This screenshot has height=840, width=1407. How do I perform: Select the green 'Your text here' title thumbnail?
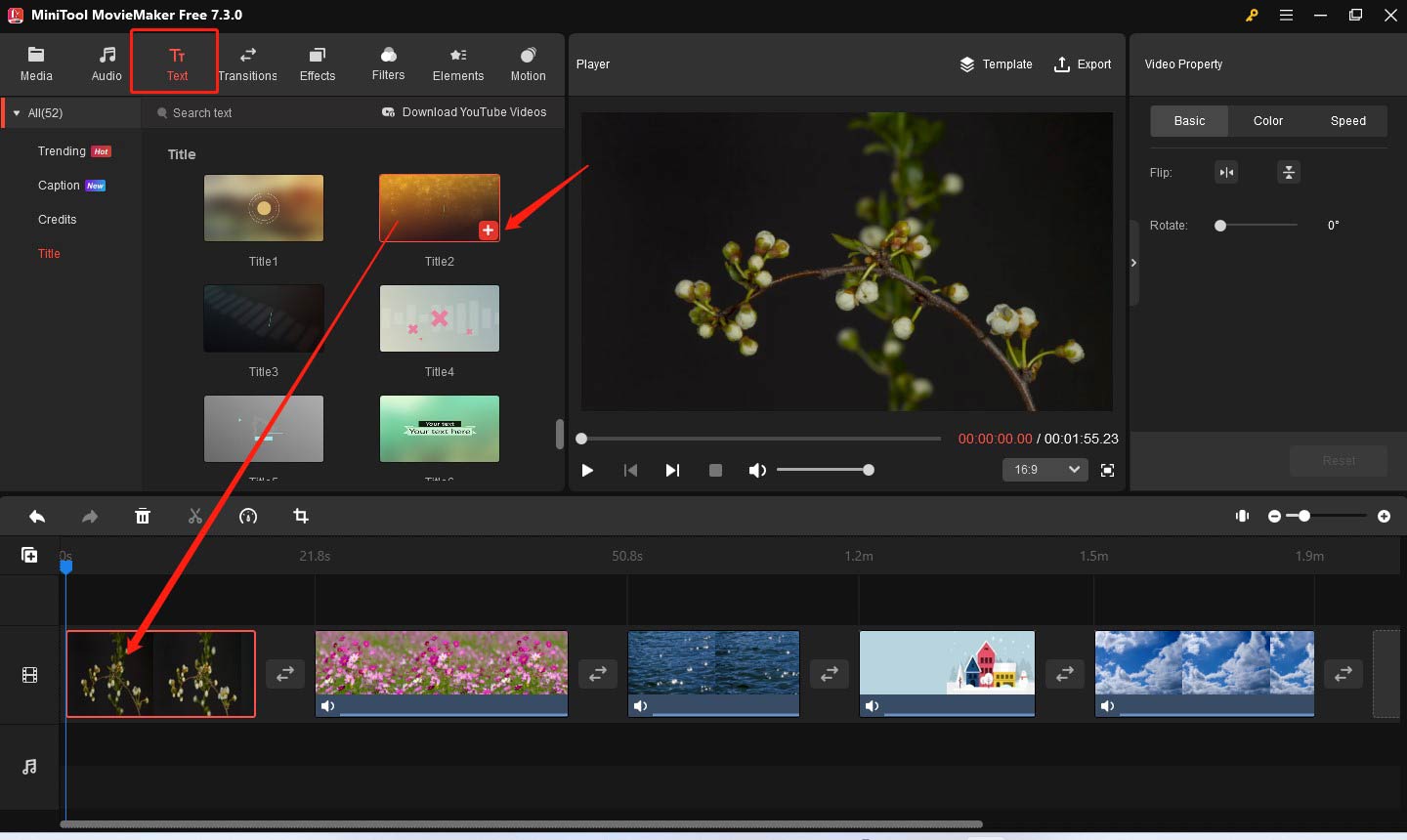coord(440,429)
